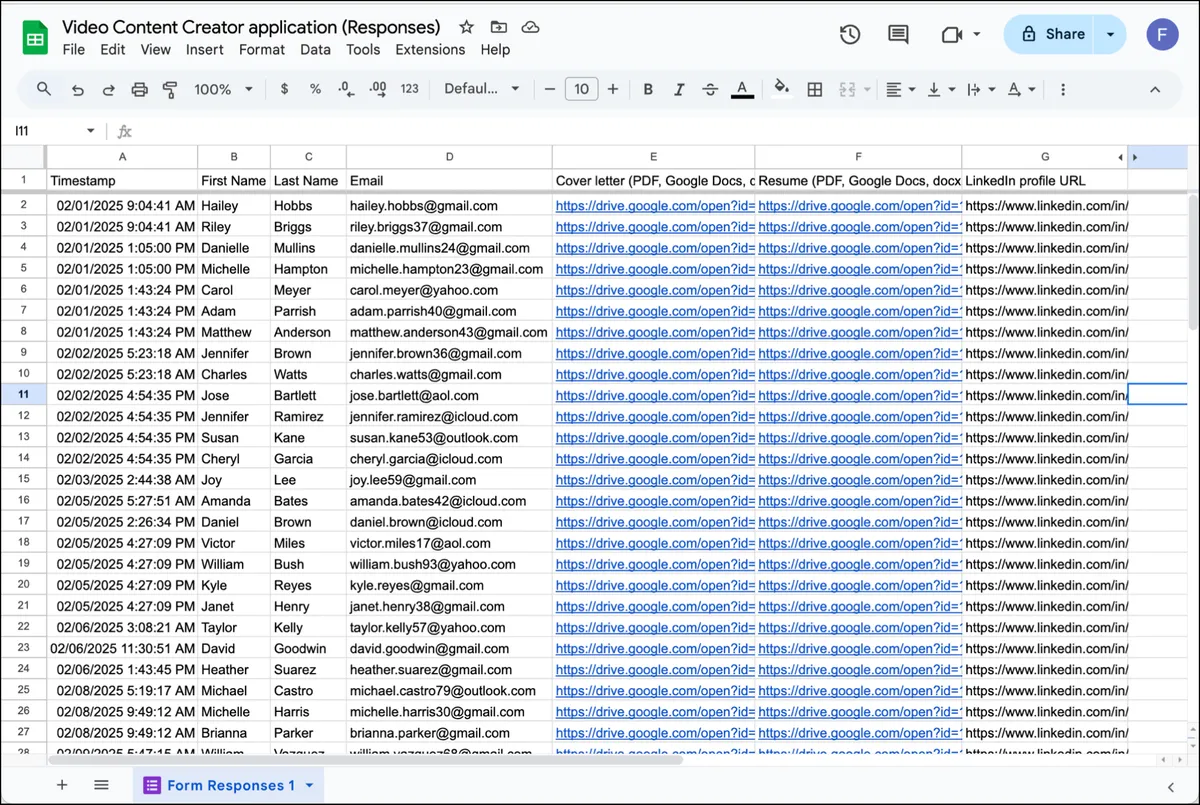This screenshot has width=1200, height=805.
Task: Open the Form Responses 1 tab menu arrow
Action: point(309,786)
